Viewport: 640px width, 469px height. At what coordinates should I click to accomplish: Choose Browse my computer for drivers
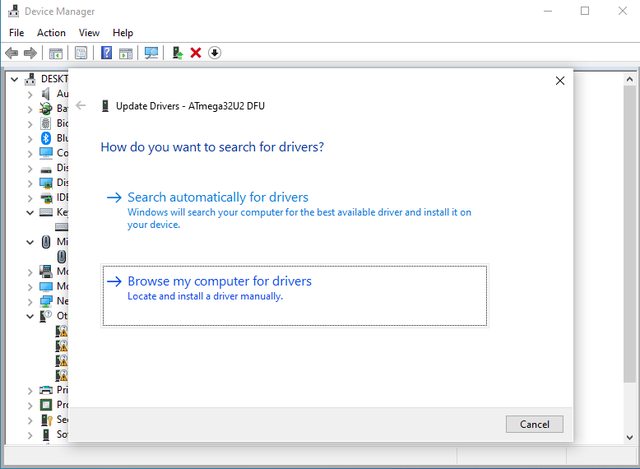tap(294, 295)
